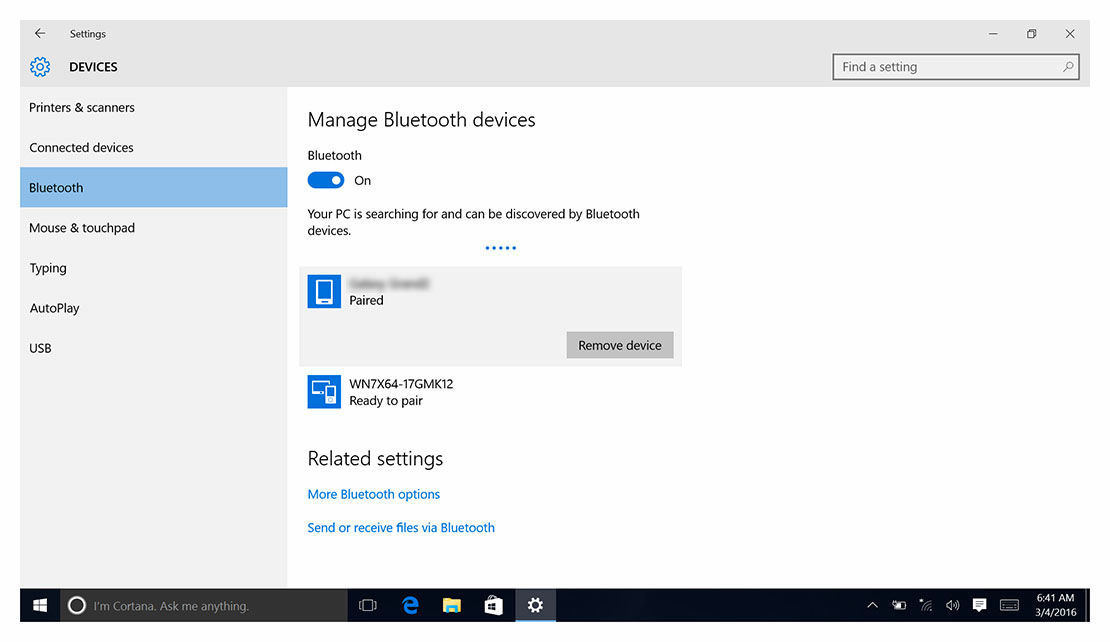Click the Cortana circle icon
The height and width of the screenshot is (642, 1110).
(x=76, y=605)
